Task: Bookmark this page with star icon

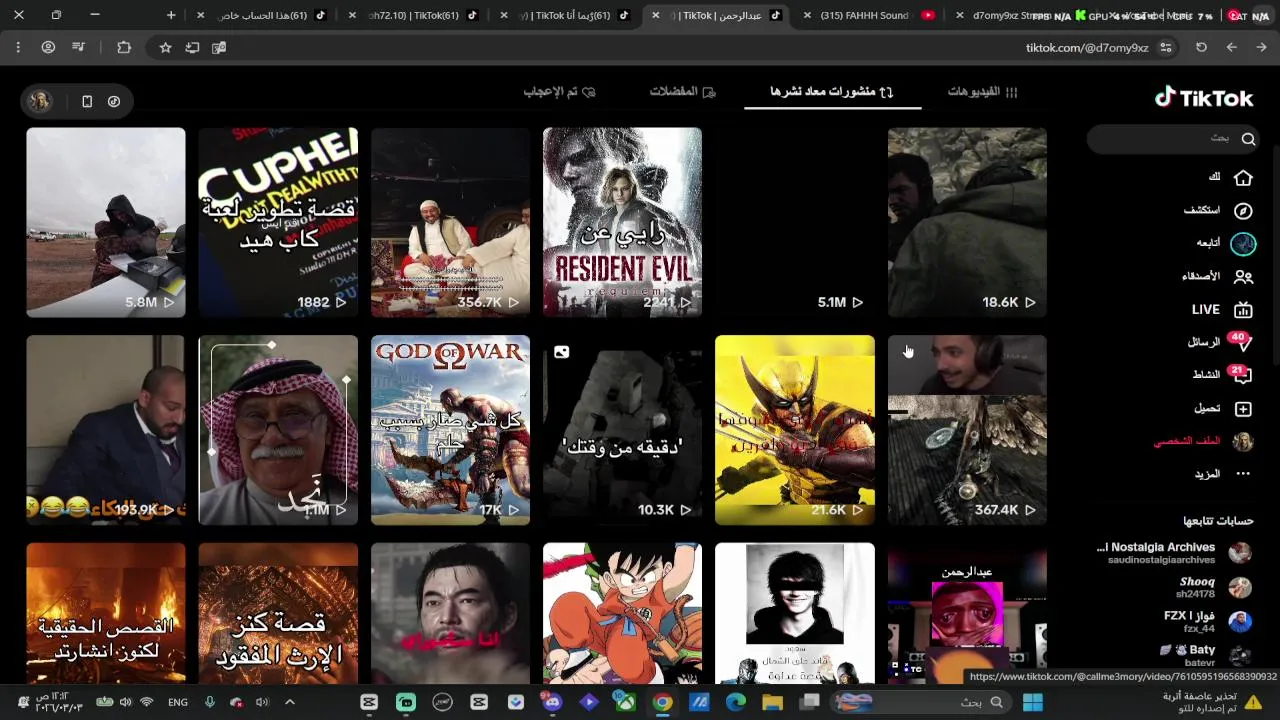Action: point(165,47)
